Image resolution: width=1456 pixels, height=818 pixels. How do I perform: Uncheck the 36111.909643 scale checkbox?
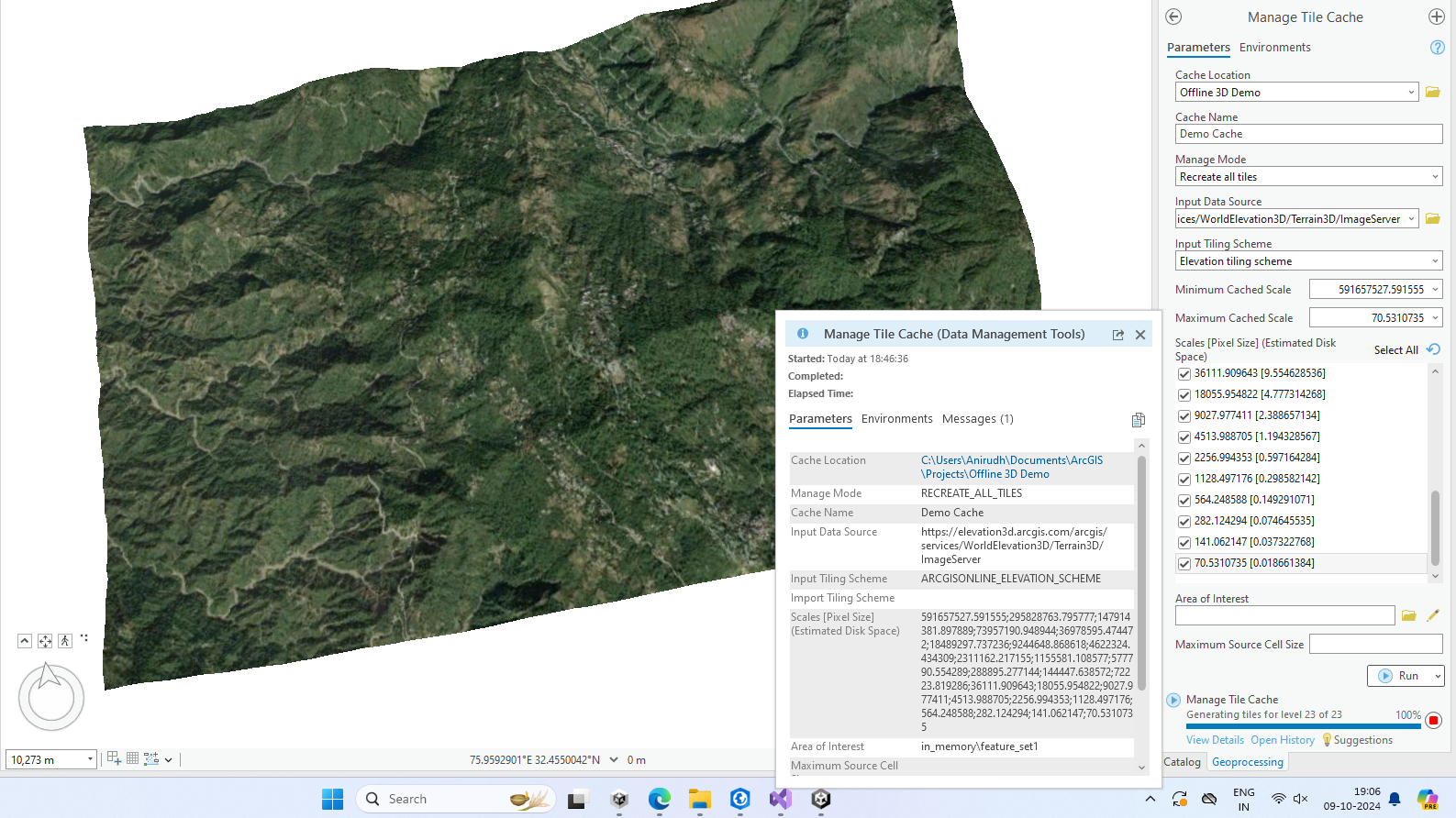[1184, 374]
